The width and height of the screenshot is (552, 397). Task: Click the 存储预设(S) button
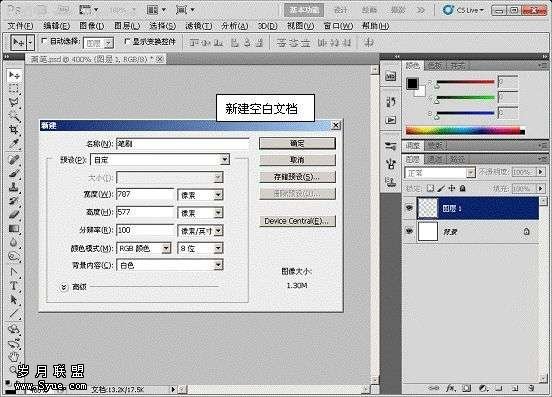[x=297, y=176]
